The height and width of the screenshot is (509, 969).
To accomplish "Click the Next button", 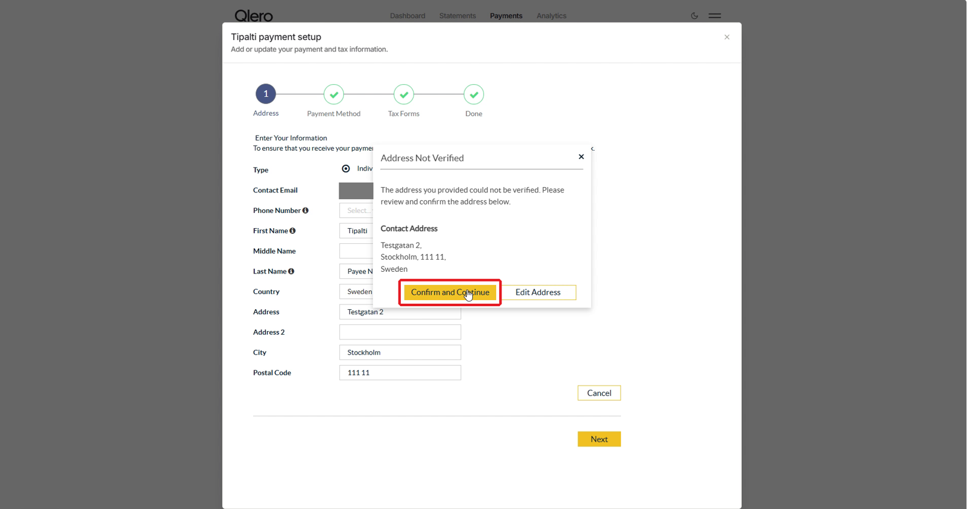I will click(x=599, y=439).
